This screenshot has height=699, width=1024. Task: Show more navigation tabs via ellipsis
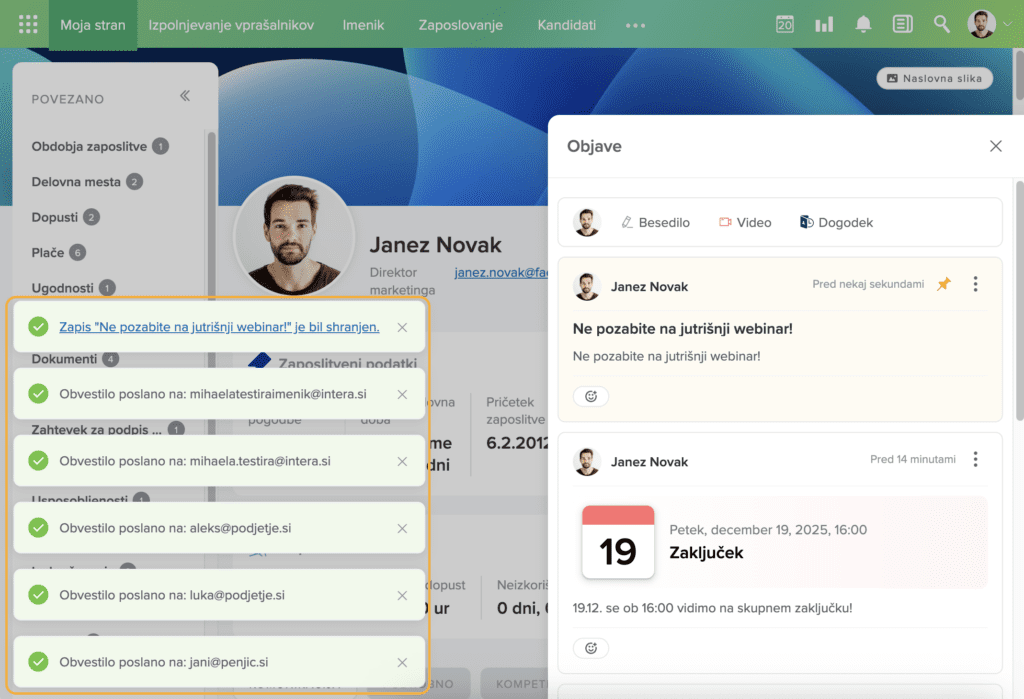pos(635,25)
